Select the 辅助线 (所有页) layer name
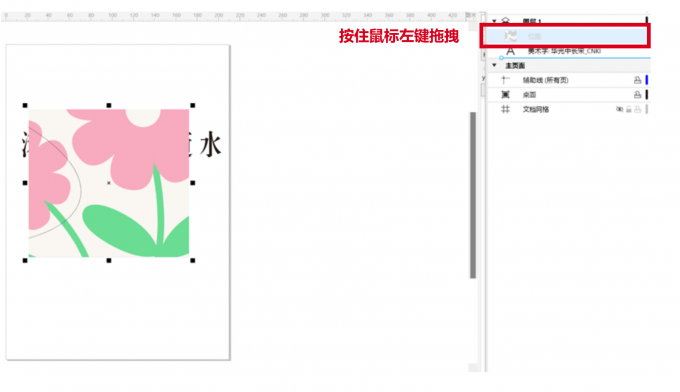The height and width of the screenshot is (392, 680). pos(545,80)
